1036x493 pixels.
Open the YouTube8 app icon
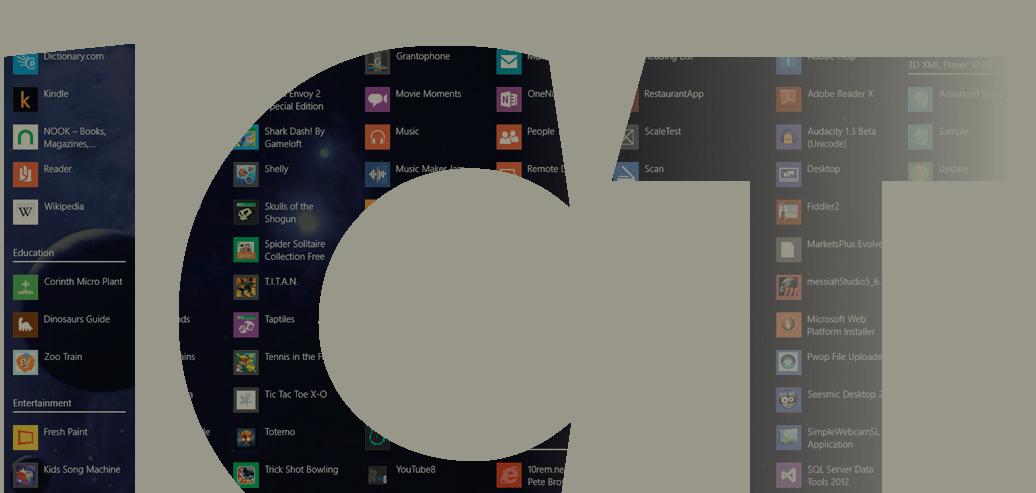377,475
